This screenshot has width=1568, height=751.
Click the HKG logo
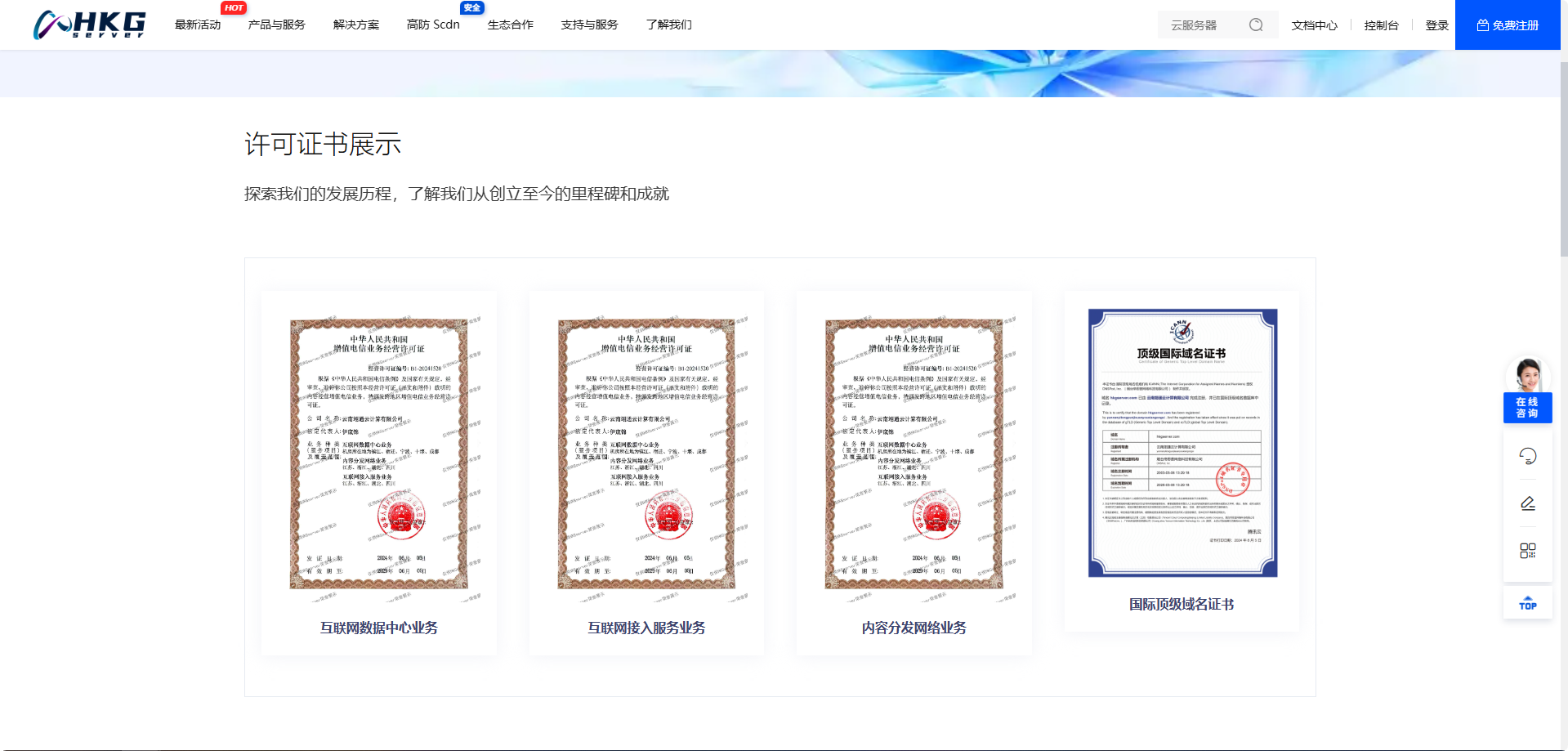pyautogui.click(x=90, y=25)
